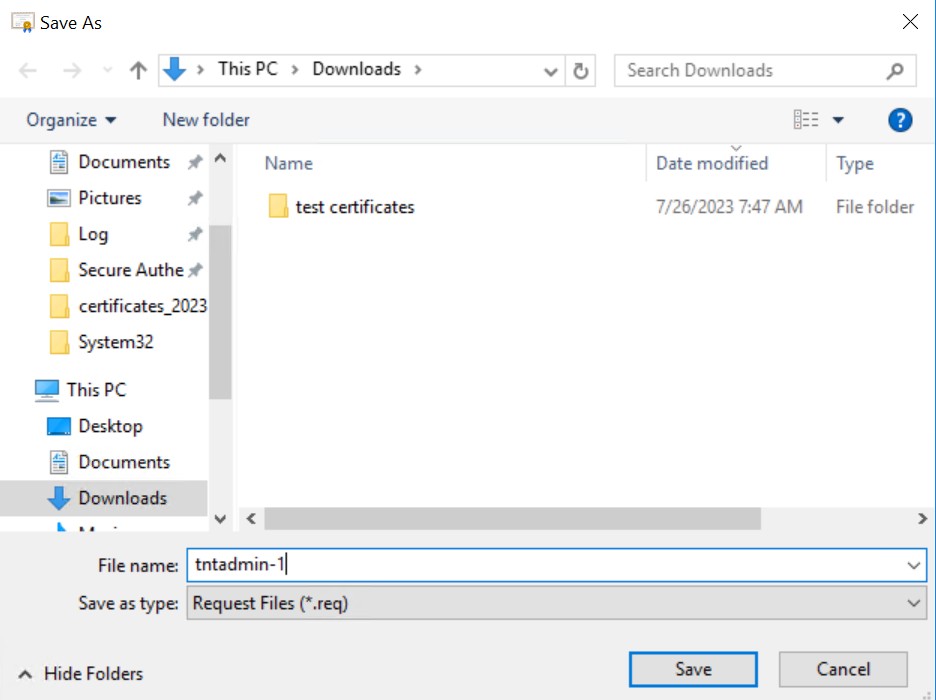Open the blue Help question mark icon

coord(900,120)
